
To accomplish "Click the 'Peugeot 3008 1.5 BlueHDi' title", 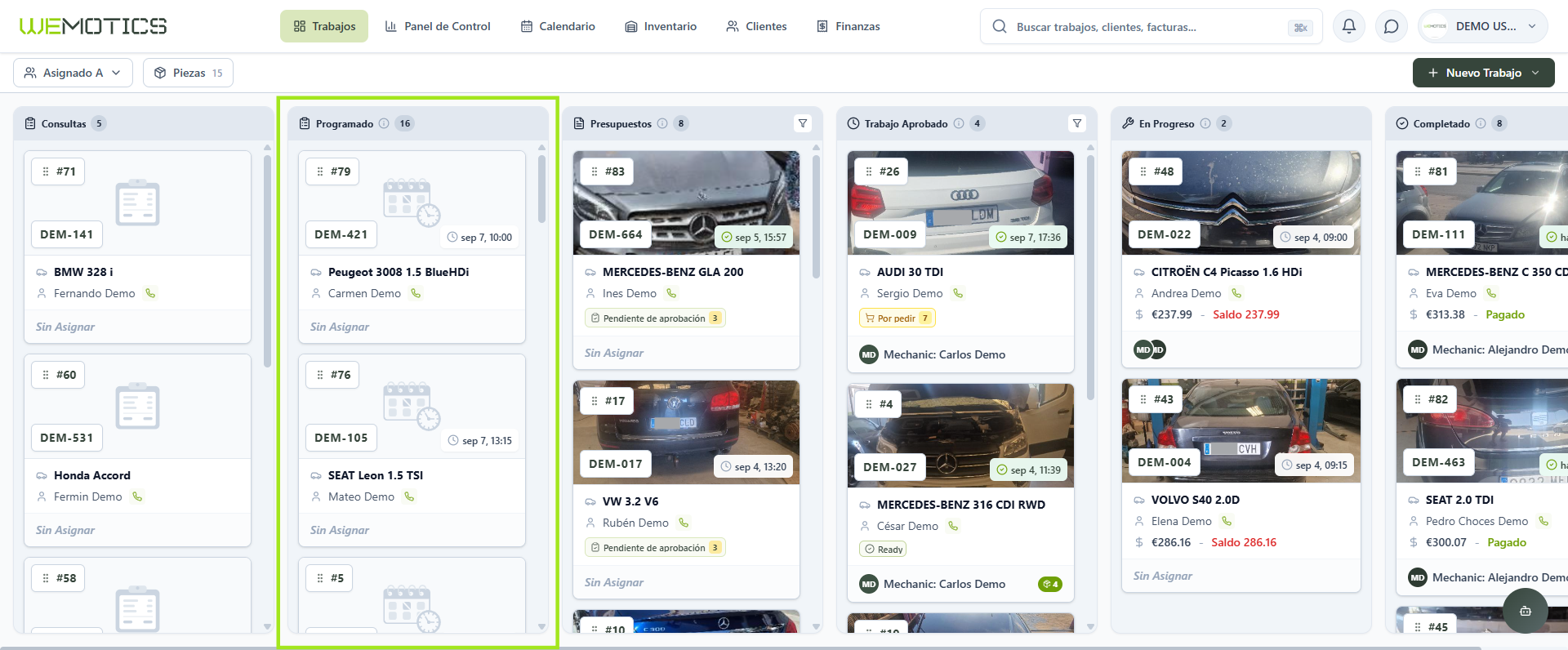I will (399, 272).
